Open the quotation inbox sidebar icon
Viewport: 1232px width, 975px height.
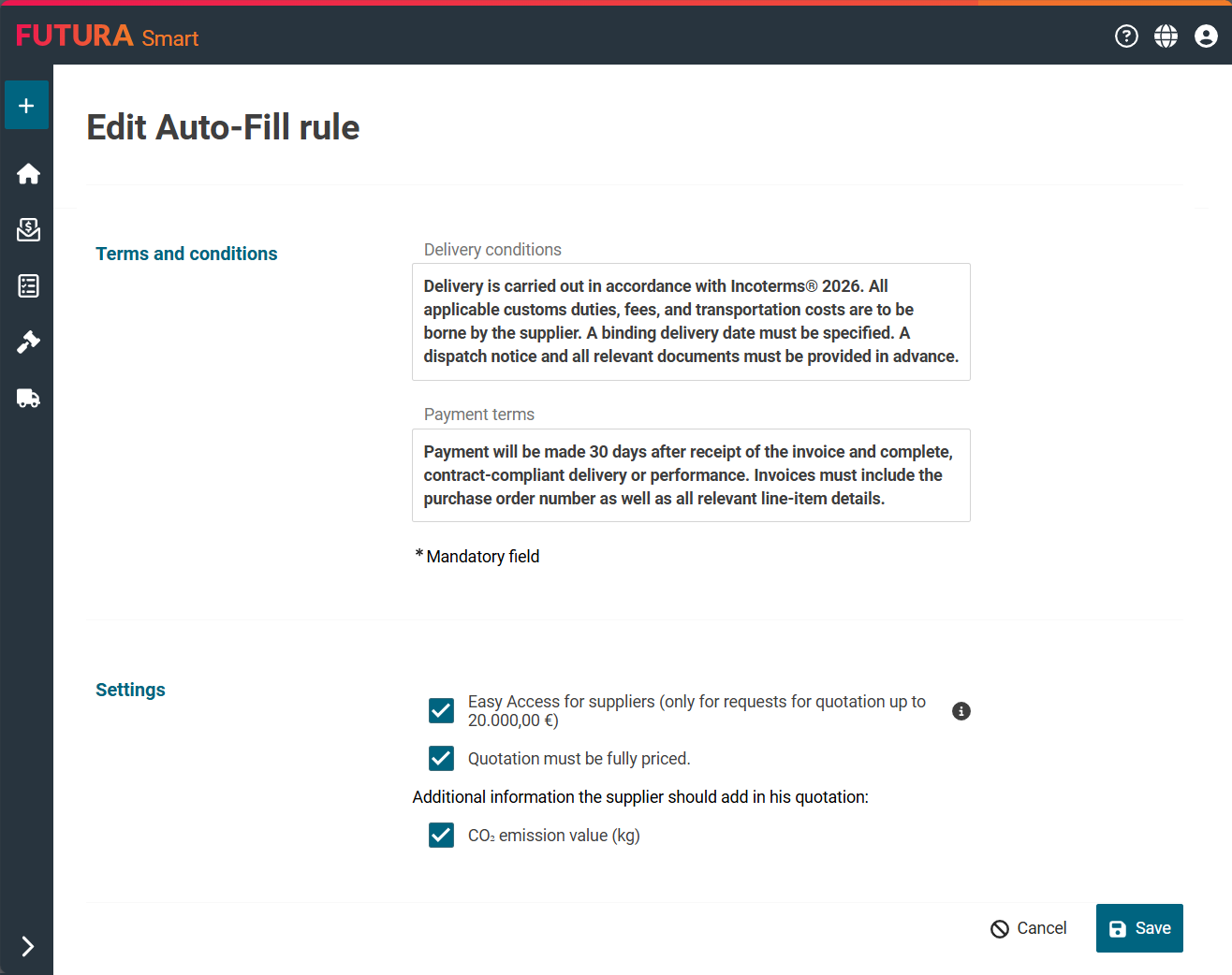coord(28,230)
